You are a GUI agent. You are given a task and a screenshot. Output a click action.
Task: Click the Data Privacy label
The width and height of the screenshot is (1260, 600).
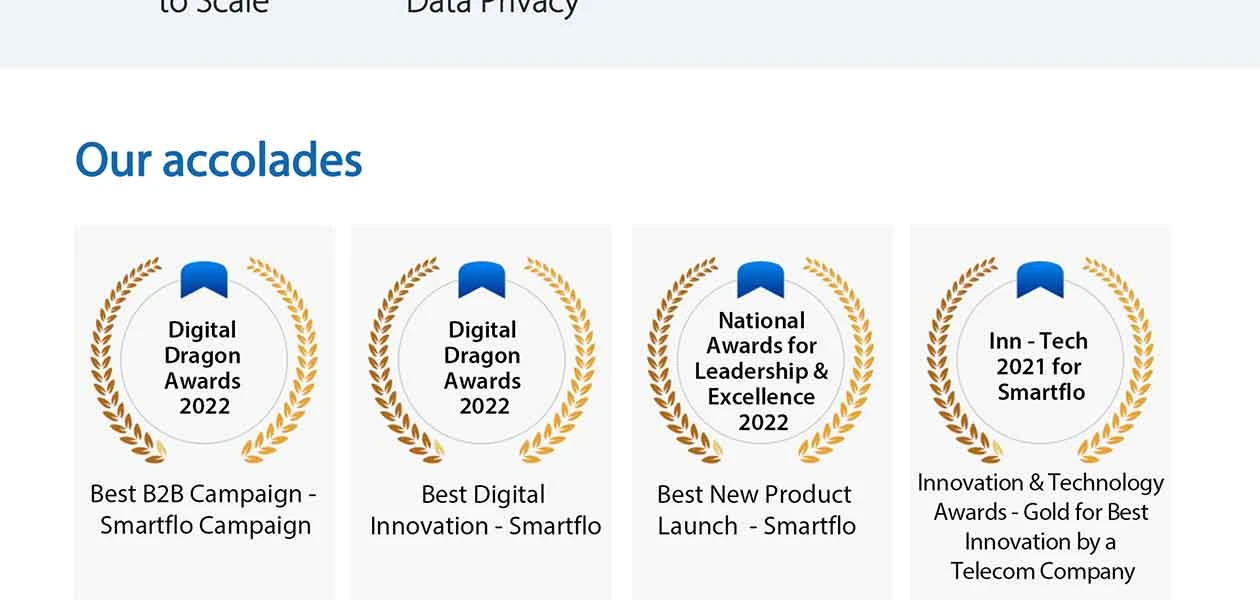point(492,8)
